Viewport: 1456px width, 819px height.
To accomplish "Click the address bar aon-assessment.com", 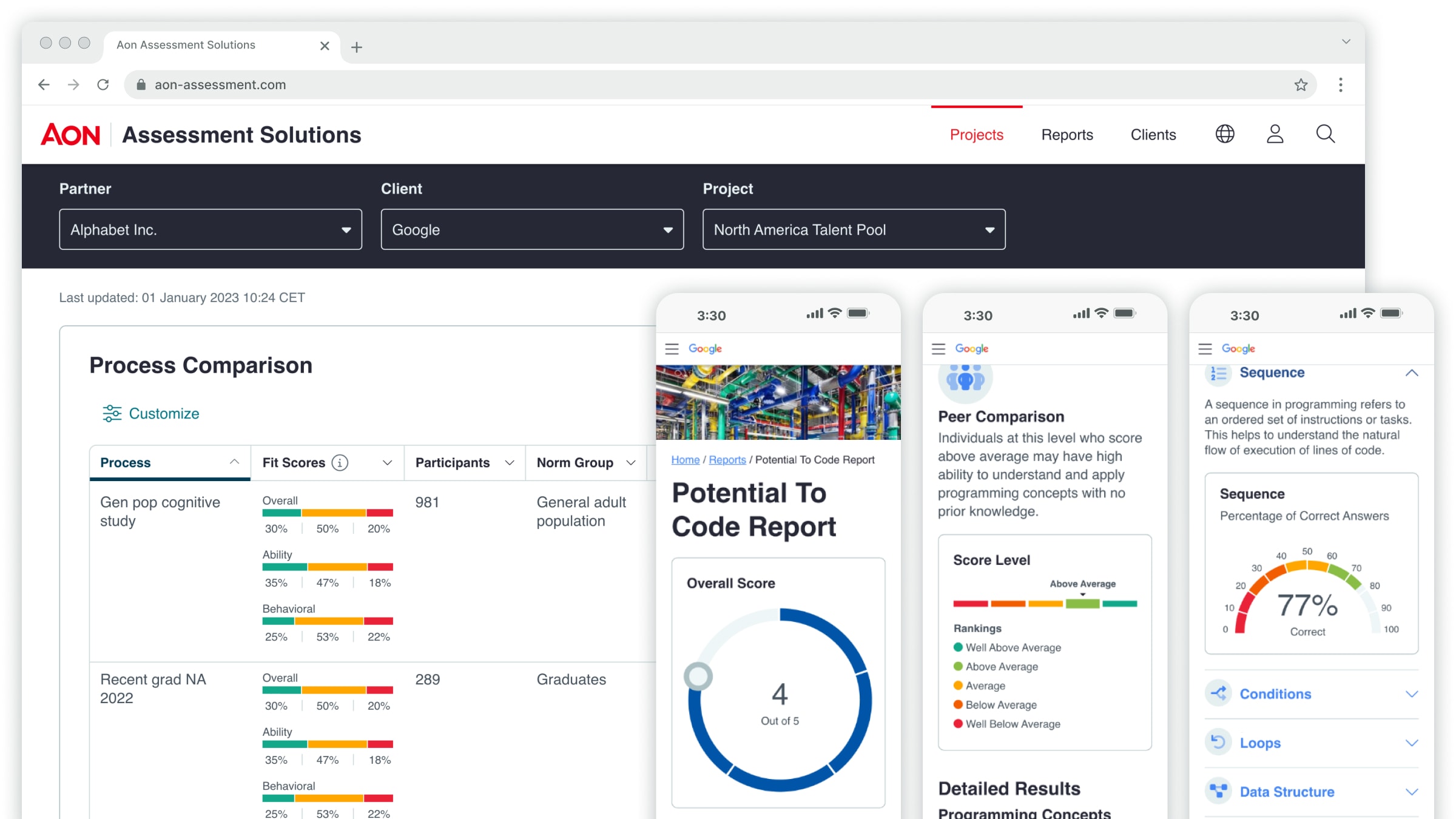I will point(720,85).
